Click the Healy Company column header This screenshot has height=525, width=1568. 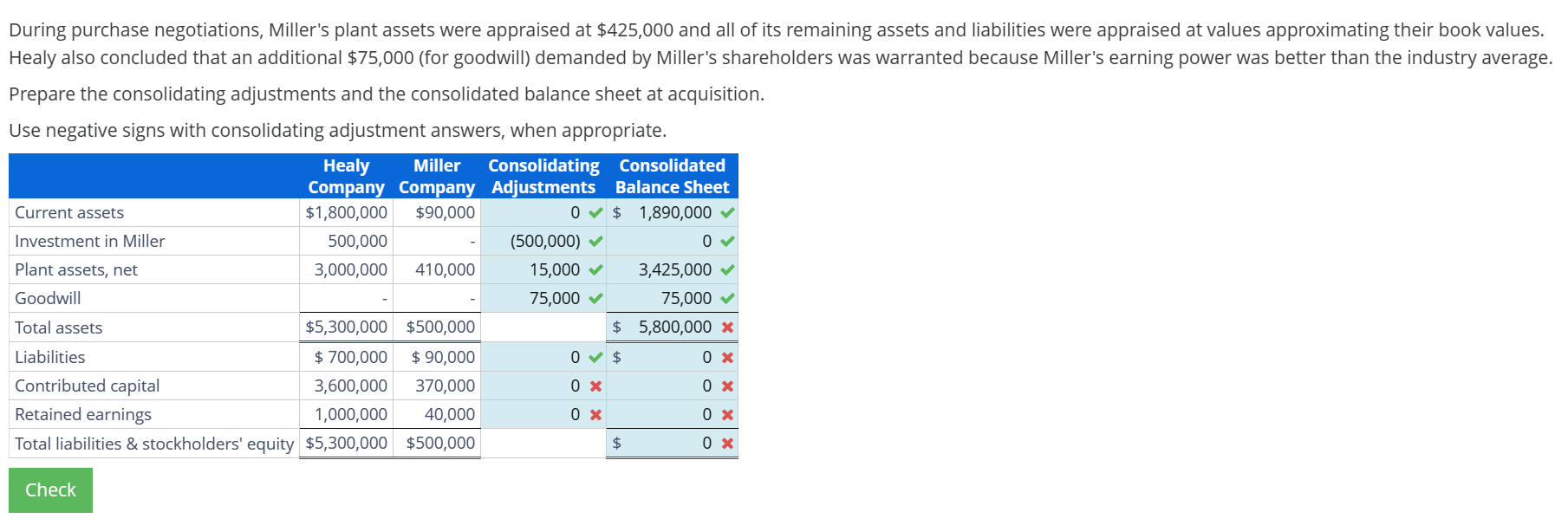(x=346, y=176)
